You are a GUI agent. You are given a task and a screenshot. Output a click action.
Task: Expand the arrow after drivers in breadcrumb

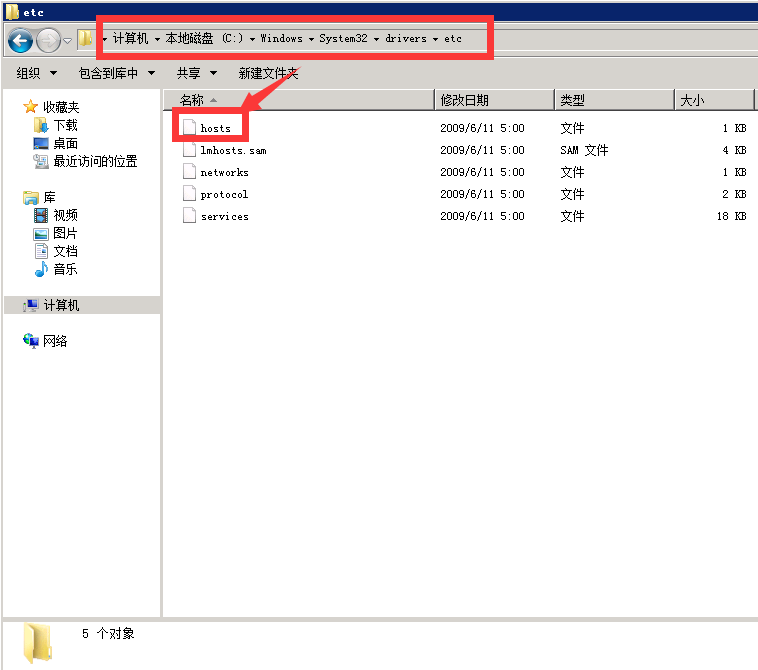click(x=435, y=39)
